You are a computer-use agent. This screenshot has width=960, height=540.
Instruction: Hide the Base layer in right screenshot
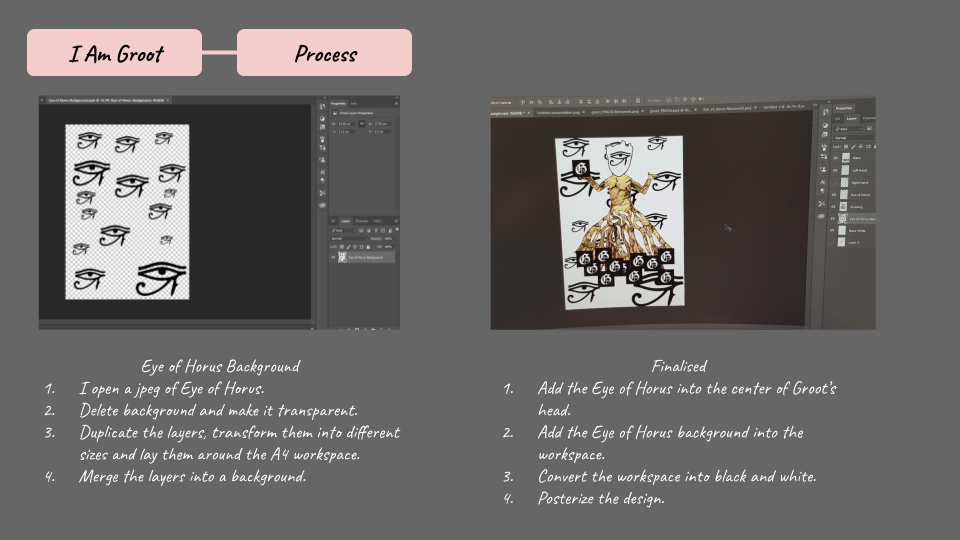point(836,158)
